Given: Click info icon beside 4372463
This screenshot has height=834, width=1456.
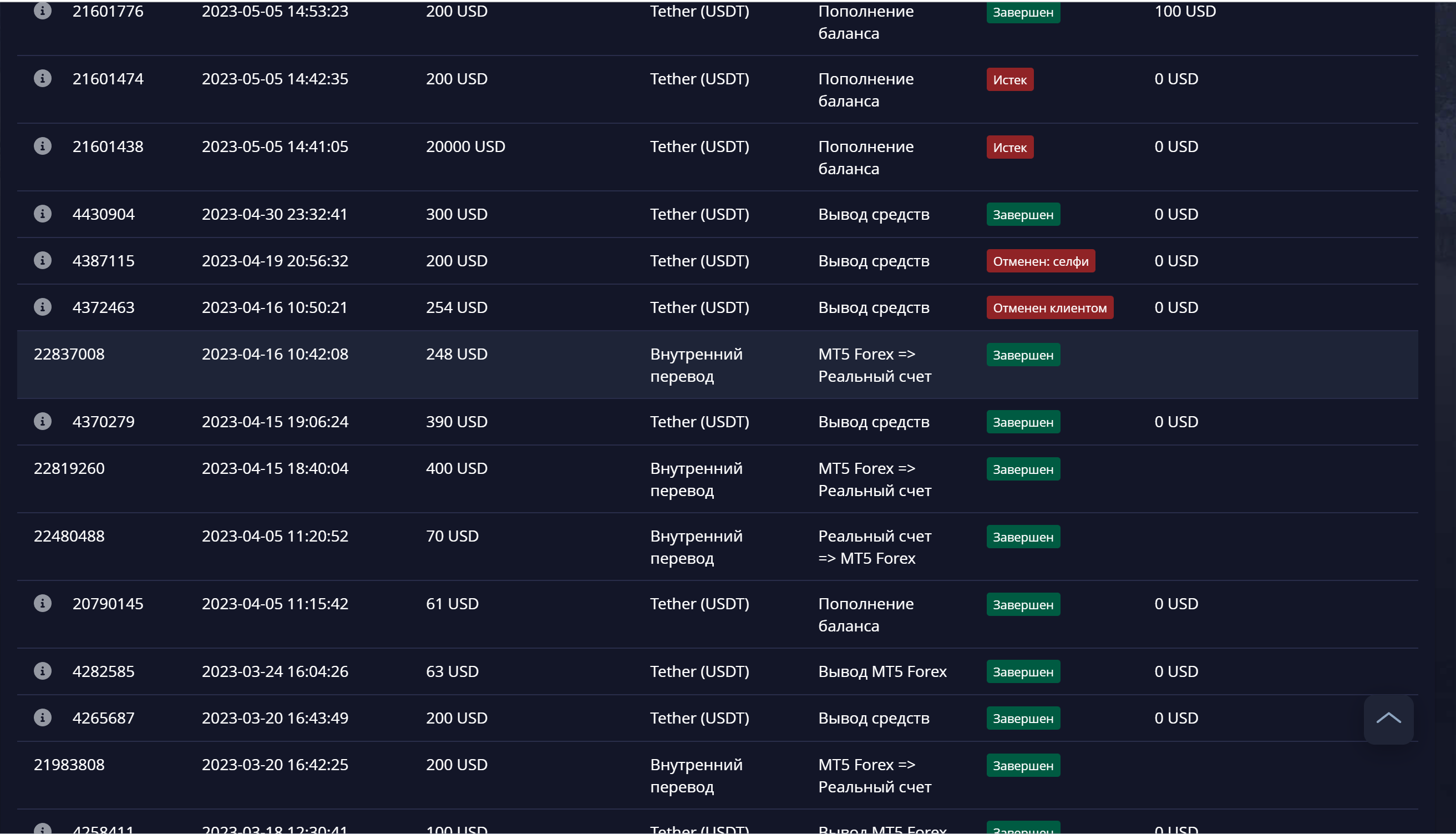Looking at the screenshot, I should [42, 306].
